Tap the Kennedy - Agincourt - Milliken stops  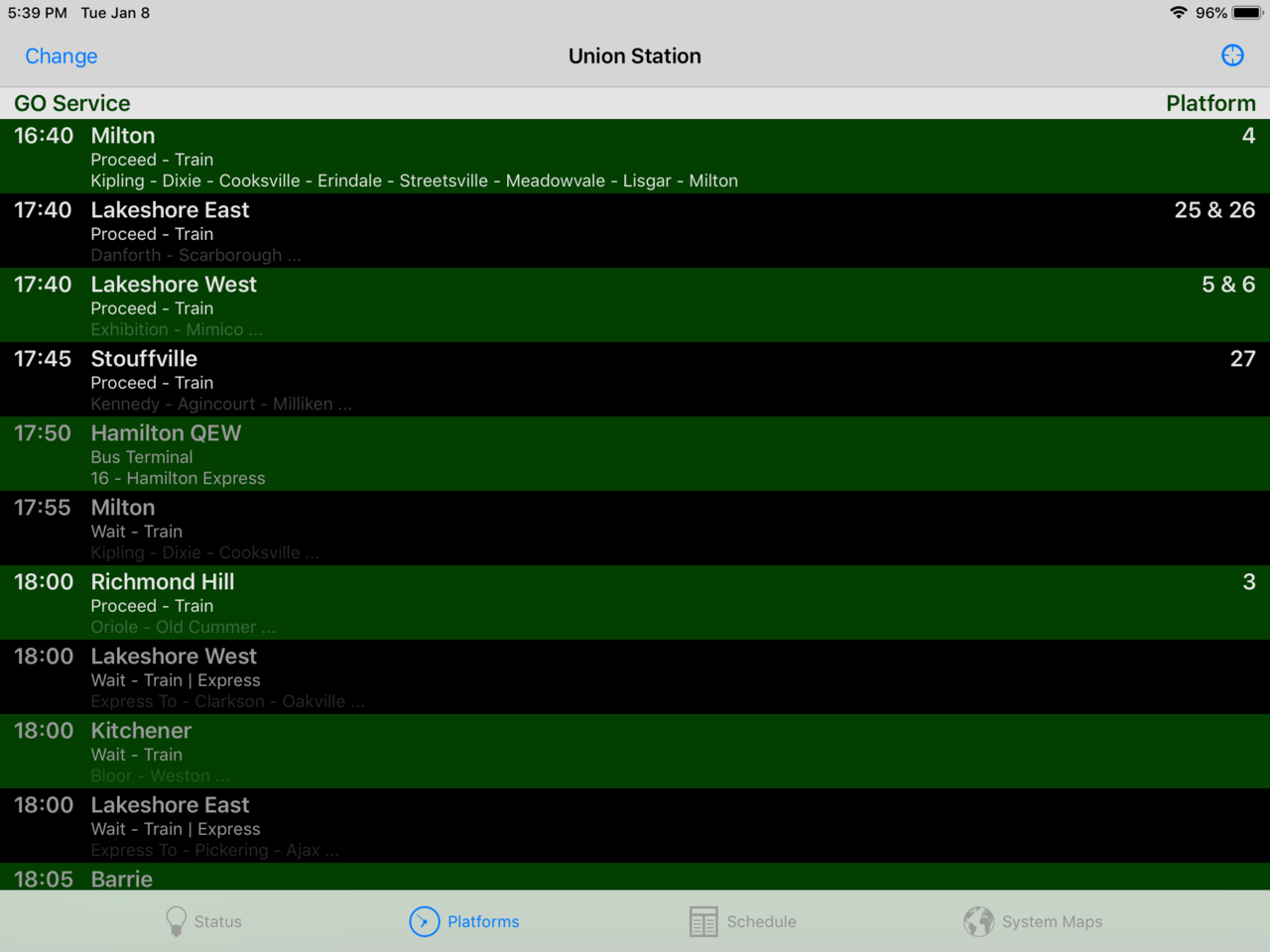pos(221,404)
